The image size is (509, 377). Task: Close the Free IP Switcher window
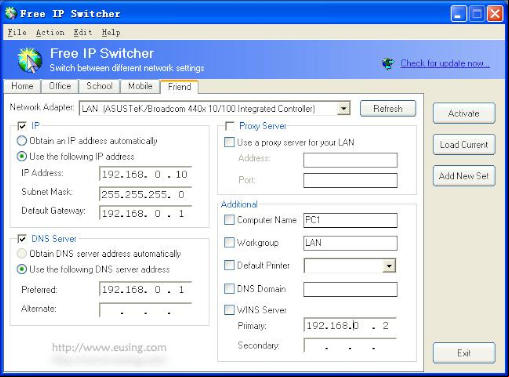[x=495, y=14]
